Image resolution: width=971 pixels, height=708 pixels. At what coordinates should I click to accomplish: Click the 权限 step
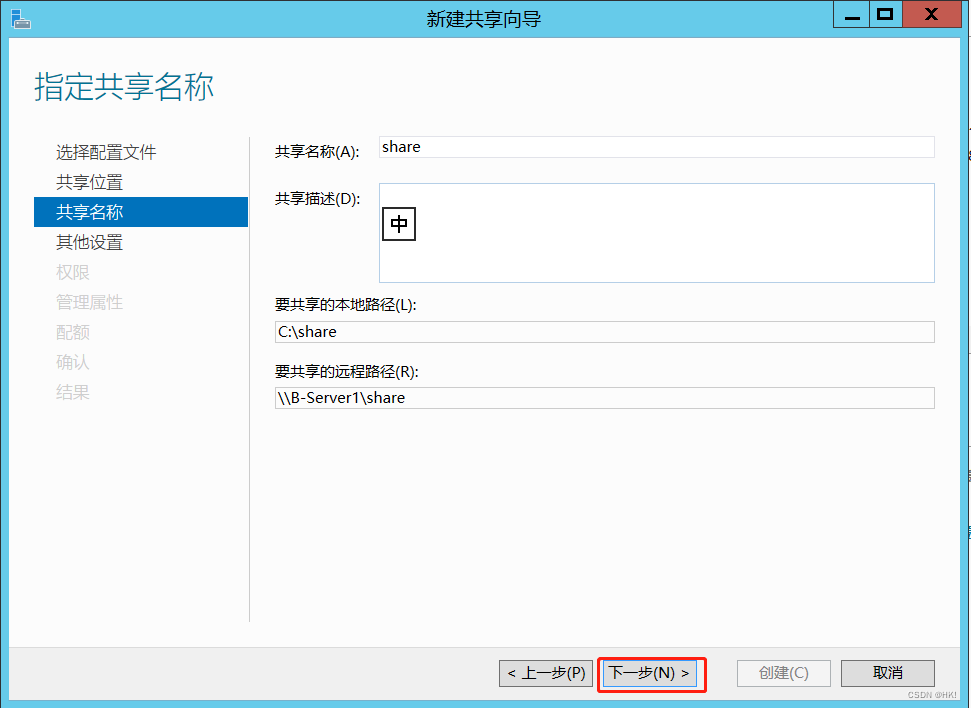(x=72, y=272)
